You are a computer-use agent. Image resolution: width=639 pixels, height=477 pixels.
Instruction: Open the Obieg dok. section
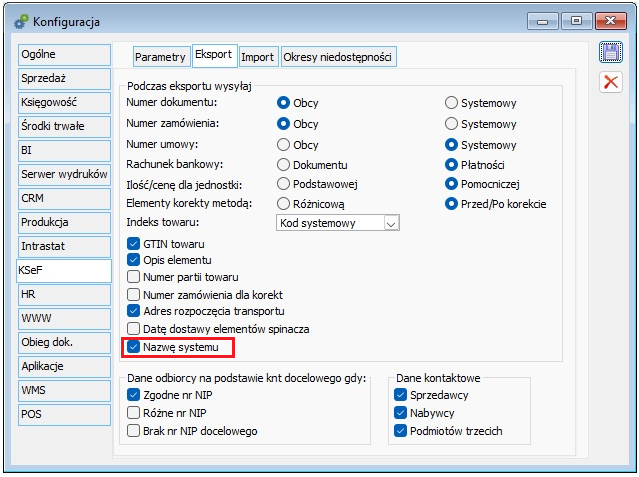pos(64,342)
